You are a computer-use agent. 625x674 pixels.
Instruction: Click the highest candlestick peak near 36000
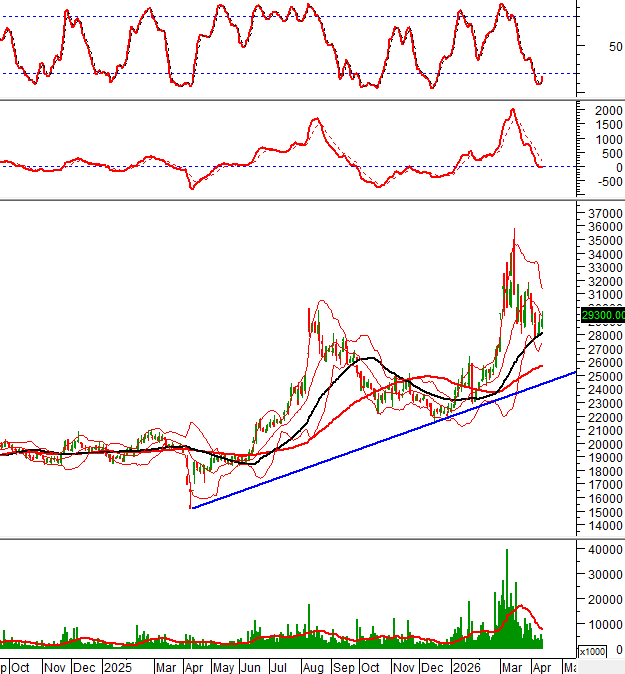(x=514, y=232)
